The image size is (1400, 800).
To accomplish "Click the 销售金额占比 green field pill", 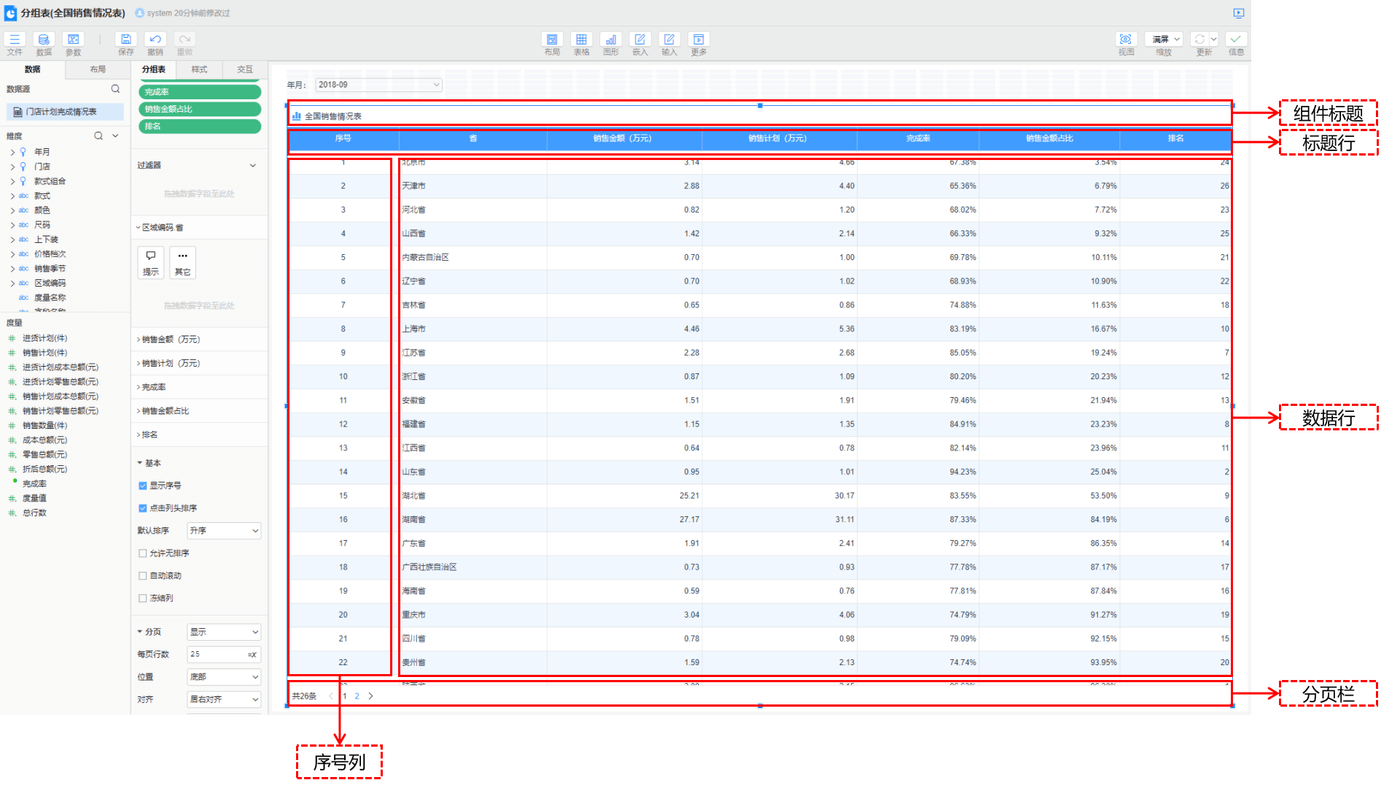I will coord(199,109).
